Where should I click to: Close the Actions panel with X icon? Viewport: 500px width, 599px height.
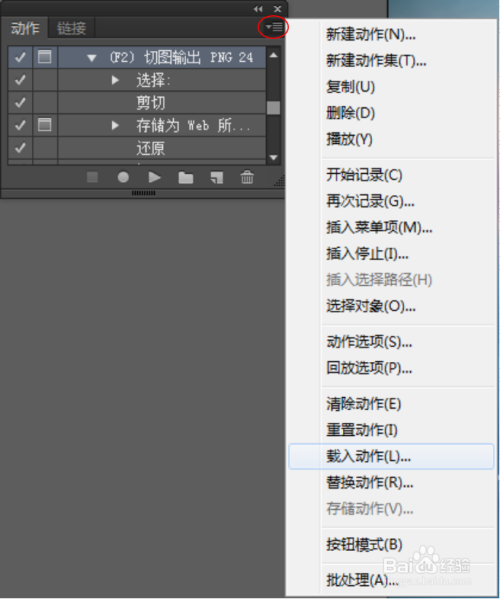[278, 9]
